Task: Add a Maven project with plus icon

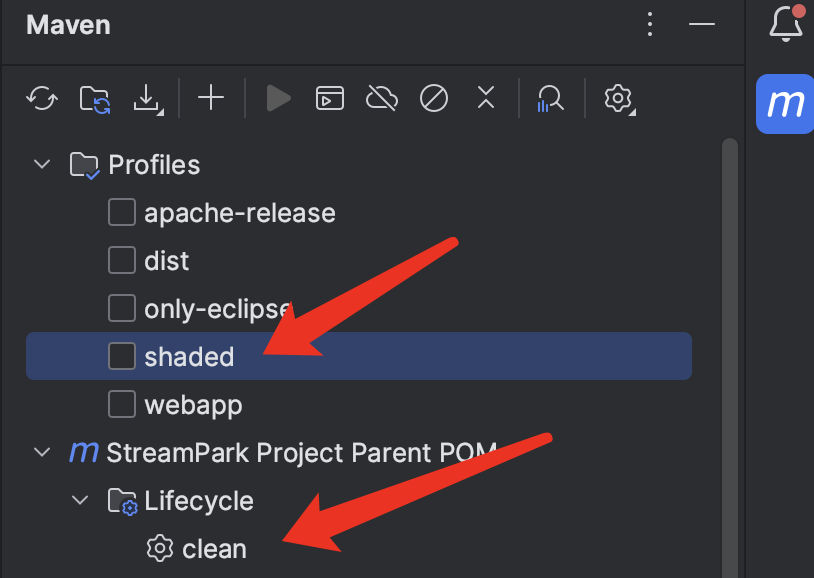Action: coord(211,98)
